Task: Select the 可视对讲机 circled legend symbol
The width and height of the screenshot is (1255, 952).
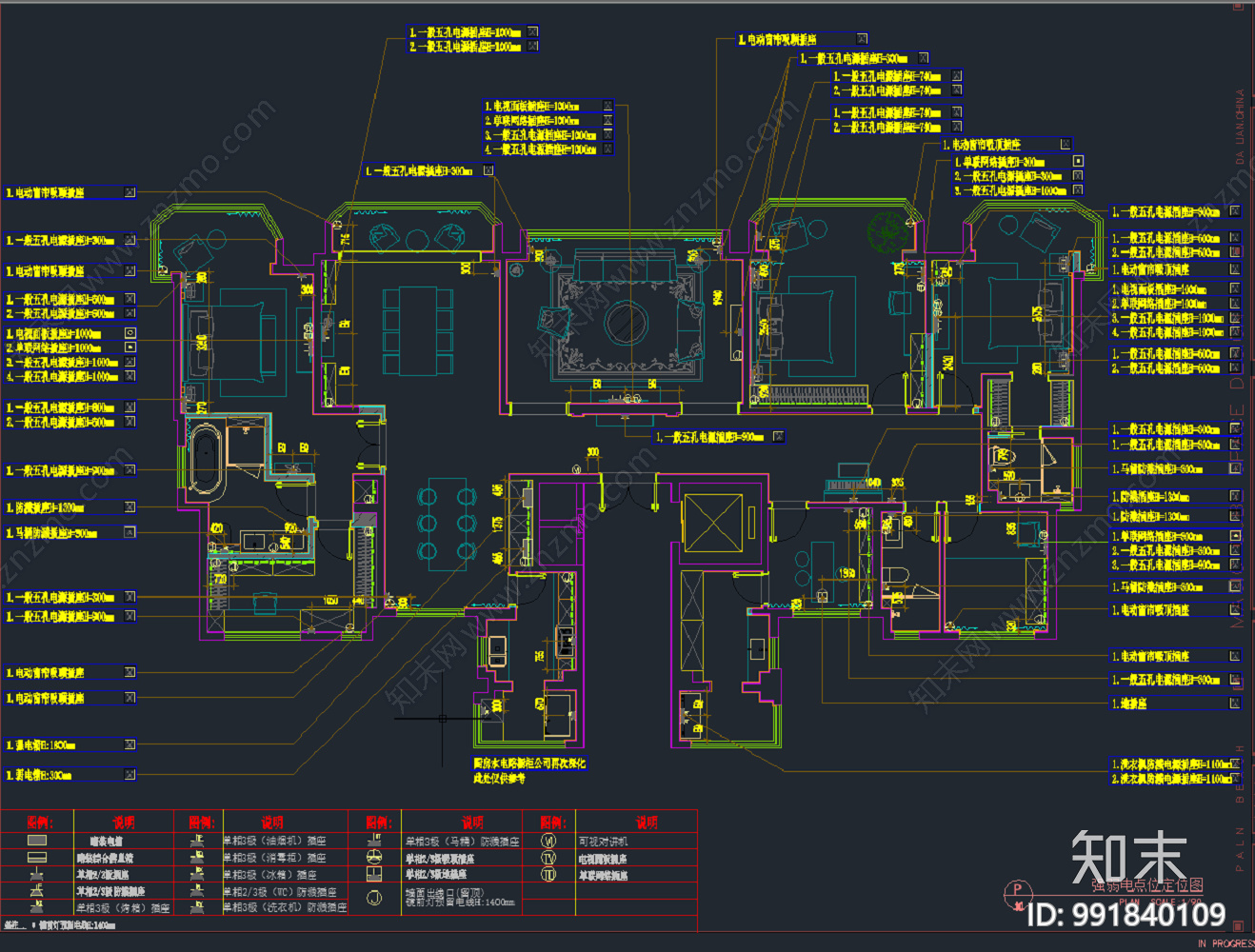Action: 549,841
